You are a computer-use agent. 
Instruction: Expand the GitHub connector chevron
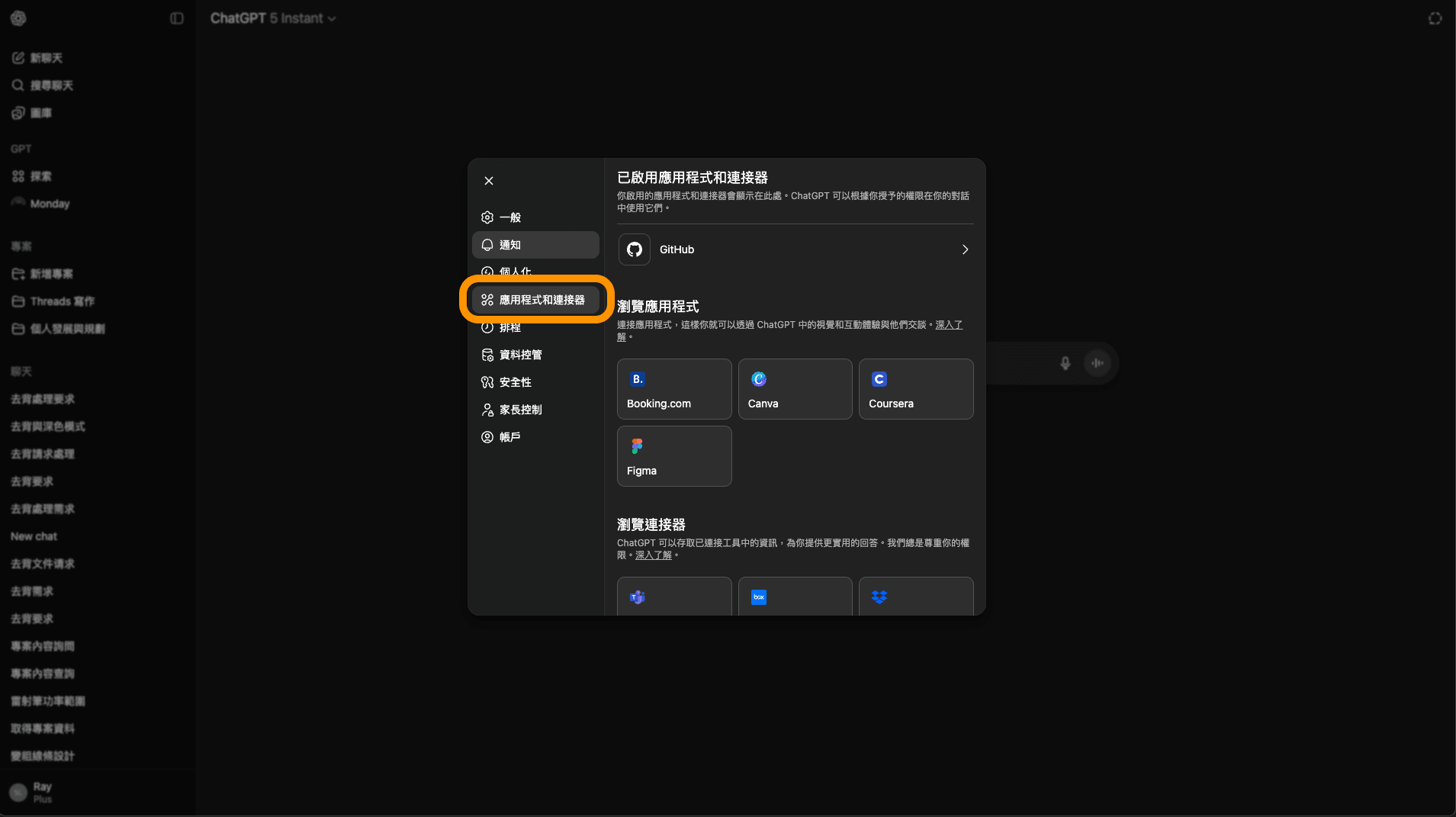point(964,249)
